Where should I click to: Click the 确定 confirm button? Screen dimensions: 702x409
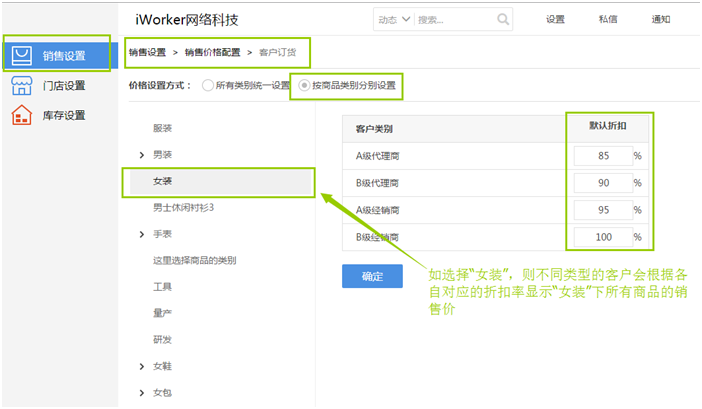pyautogui.click(x=372, y=276)
